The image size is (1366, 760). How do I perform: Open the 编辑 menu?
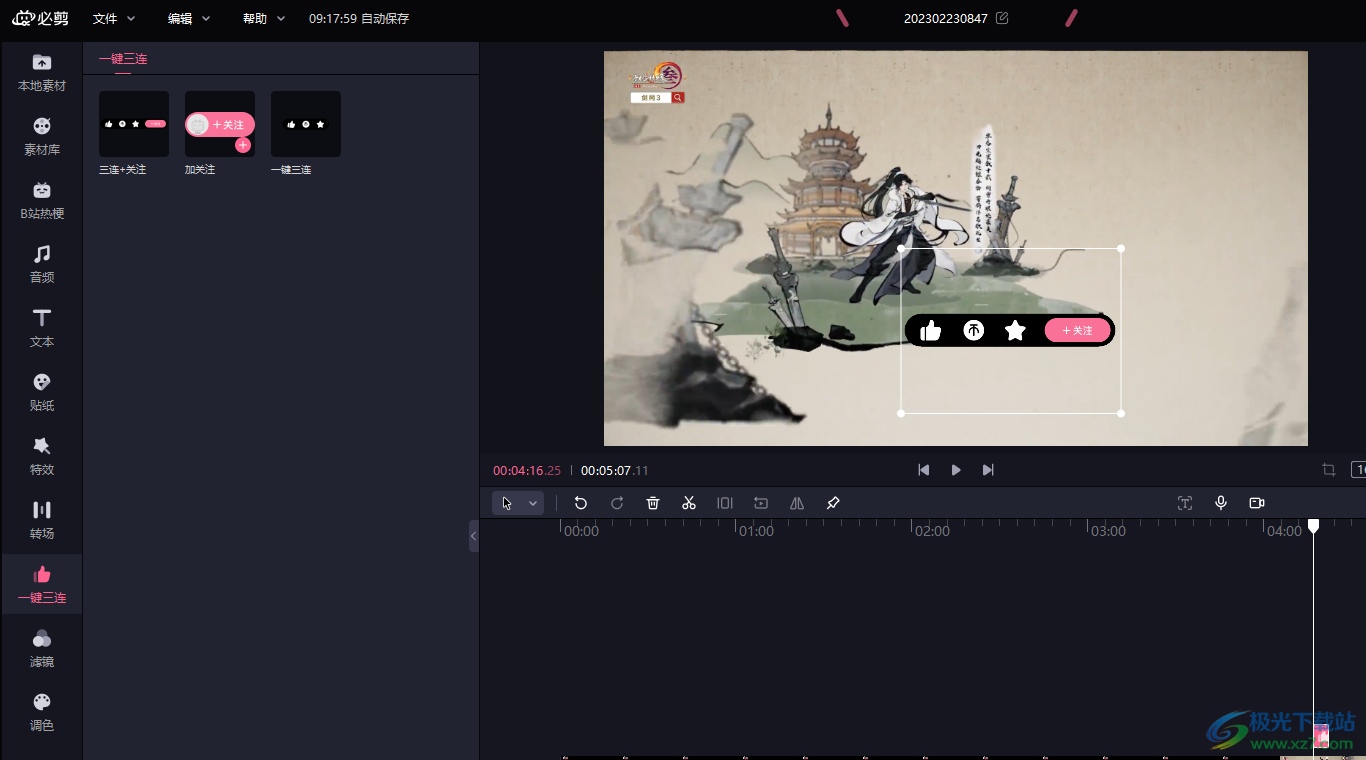coord(189,18)
